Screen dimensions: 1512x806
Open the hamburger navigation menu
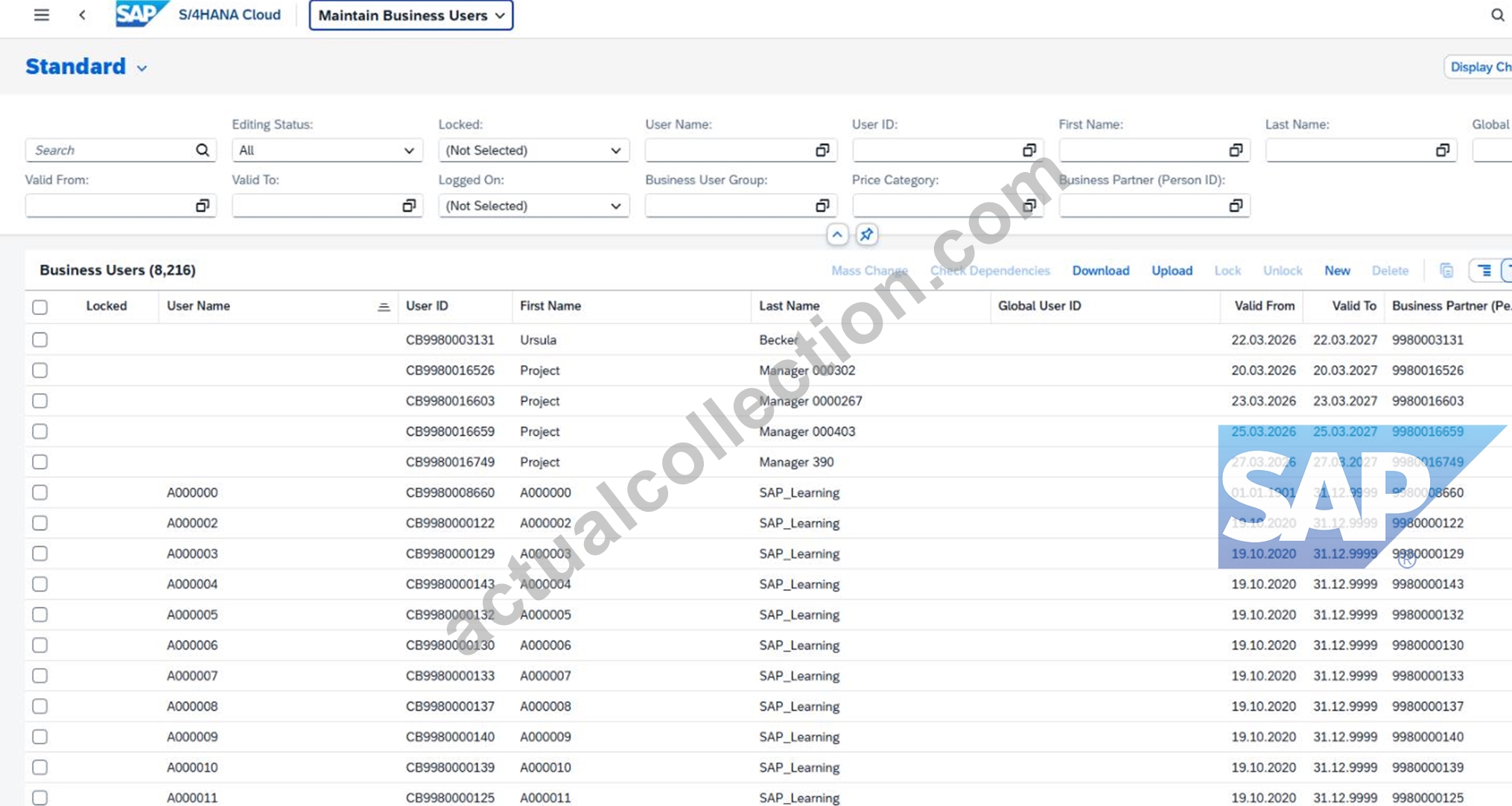point(42,15)
